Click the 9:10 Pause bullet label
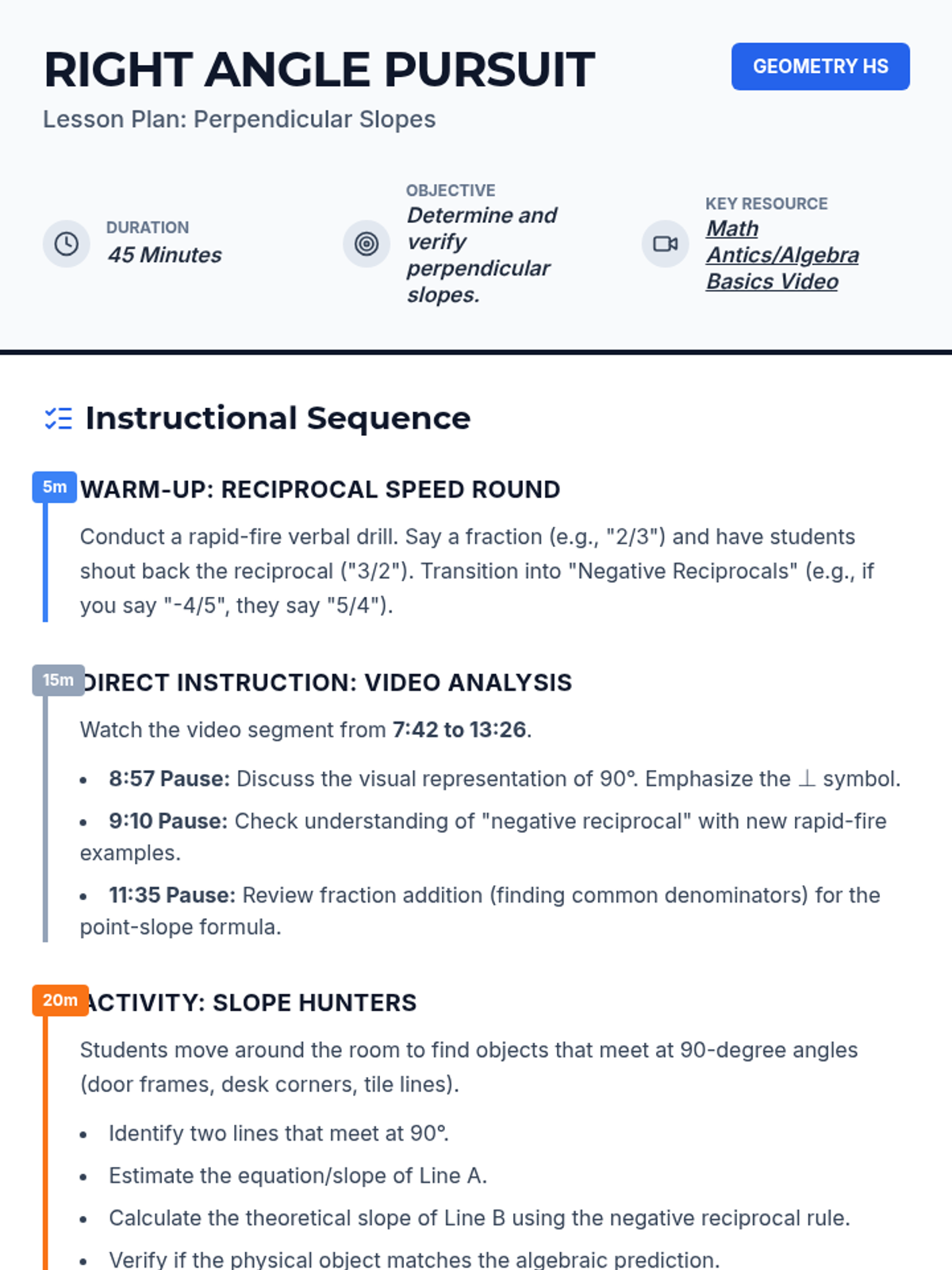 (168, 821)
